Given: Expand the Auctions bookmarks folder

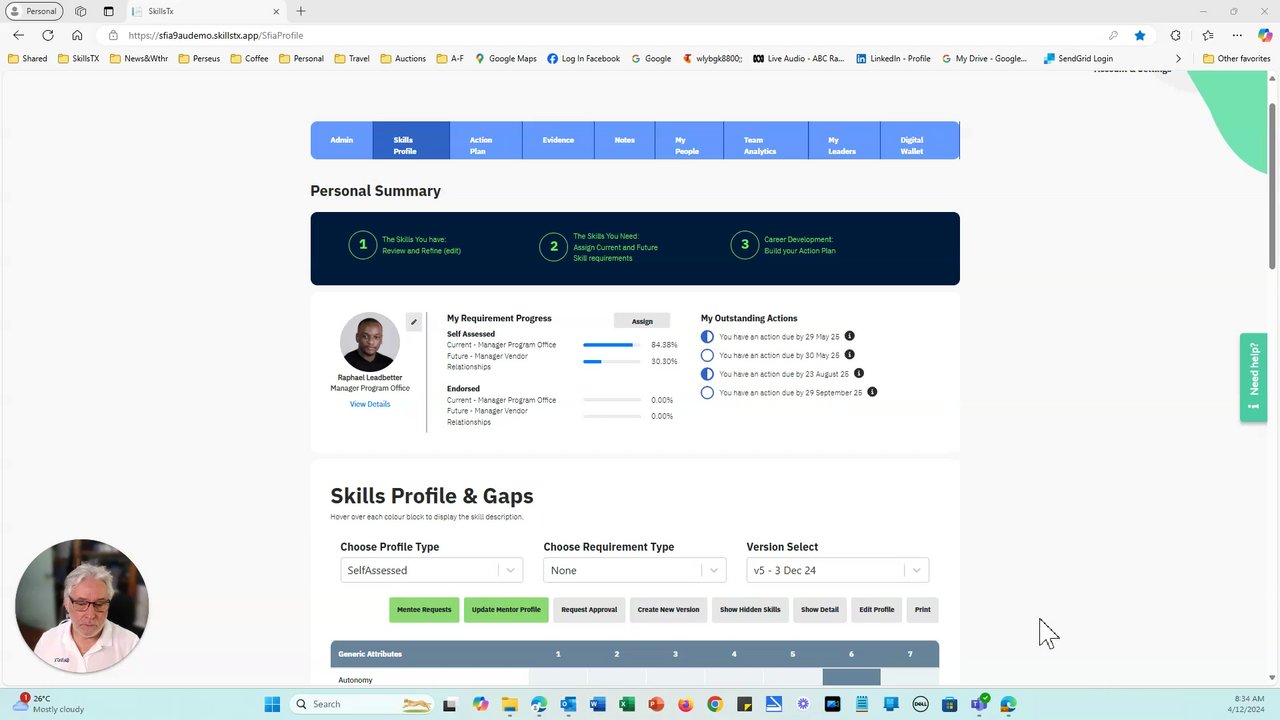Looking at the screenshot, I should pyautogui.click(x=403, y=58).
